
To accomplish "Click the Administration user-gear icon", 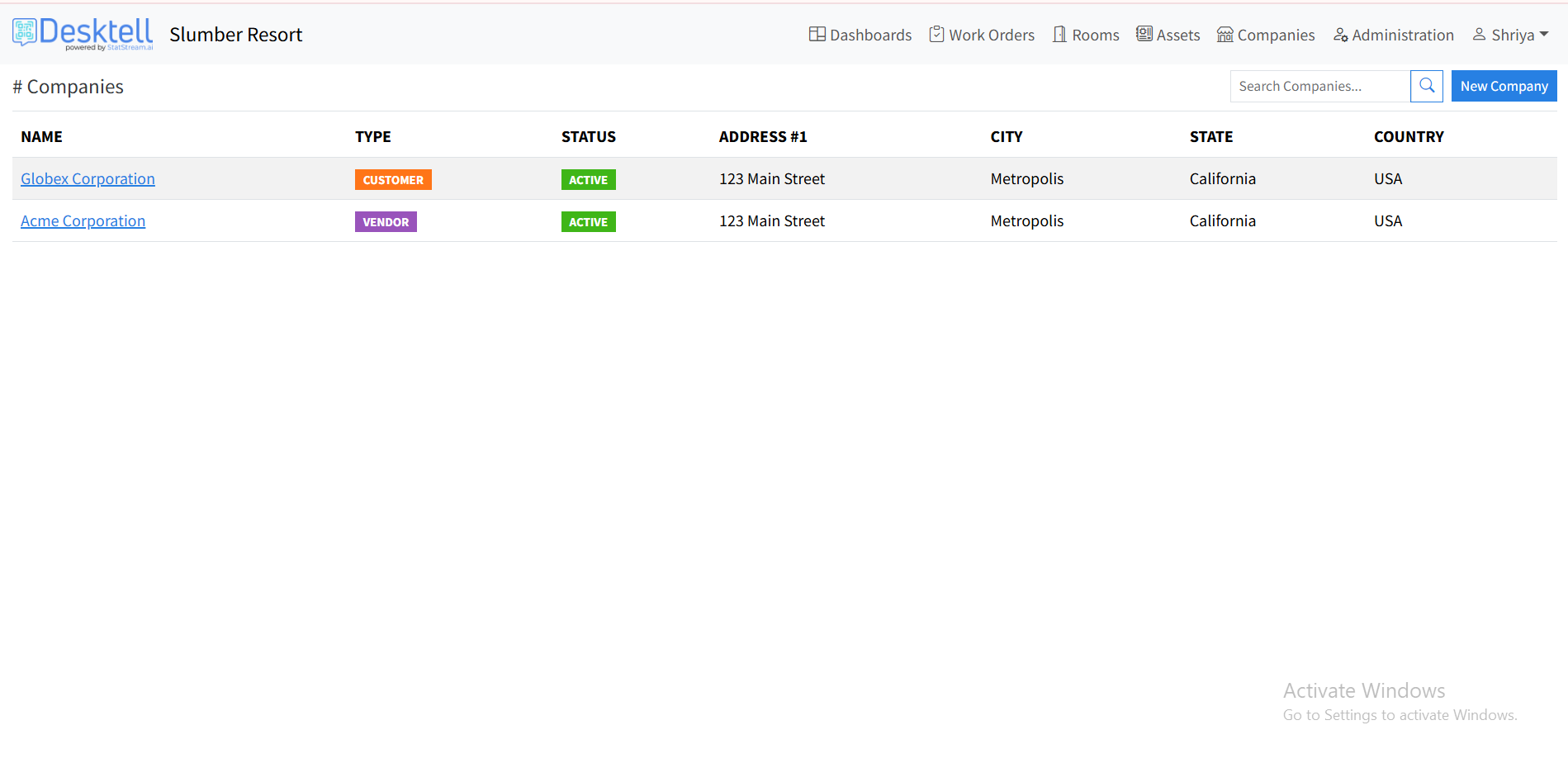I will click(1340, 35).
